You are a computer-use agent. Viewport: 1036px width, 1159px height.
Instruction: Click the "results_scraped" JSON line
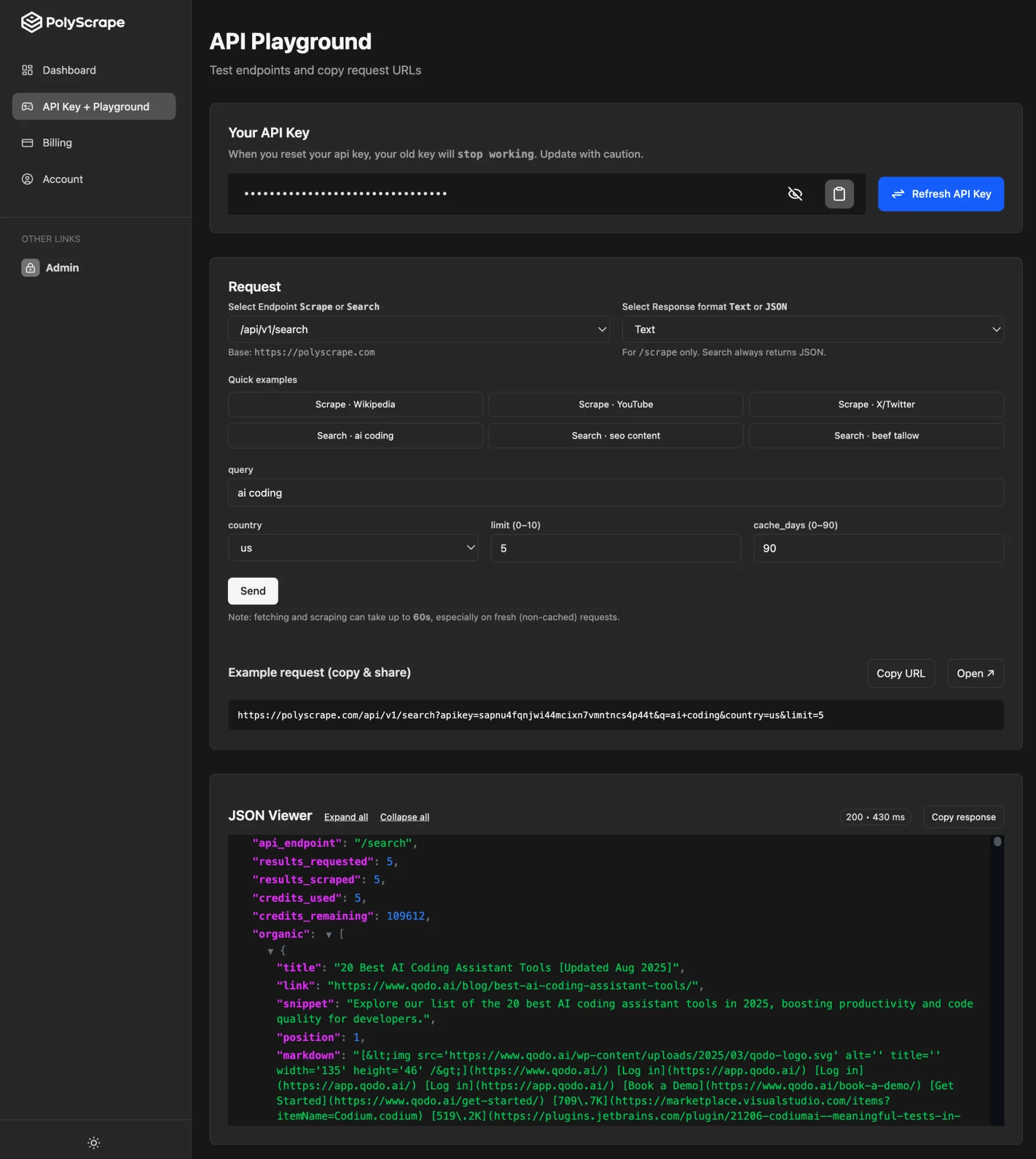pyautogui.click(x=319, y=880)
